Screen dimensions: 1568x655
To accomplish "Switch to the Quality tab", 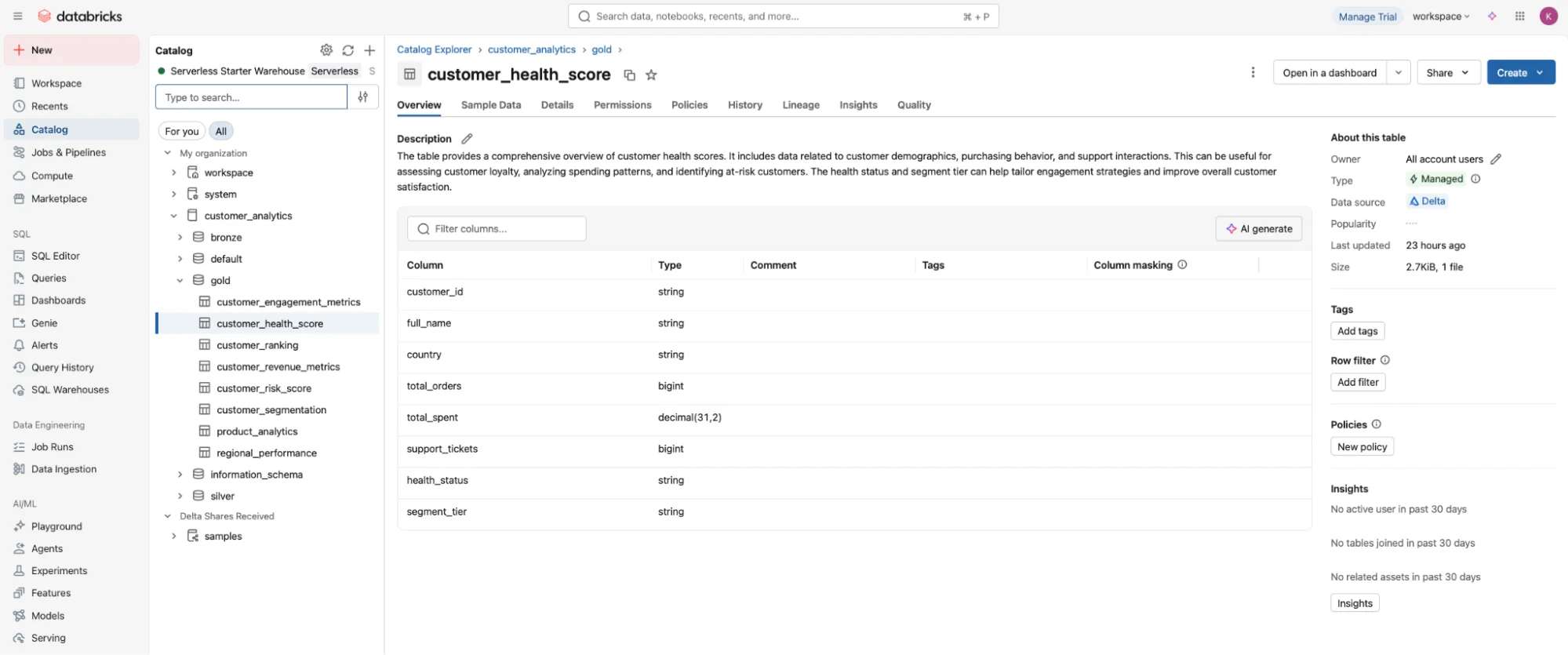I will [x=914, y=105].
